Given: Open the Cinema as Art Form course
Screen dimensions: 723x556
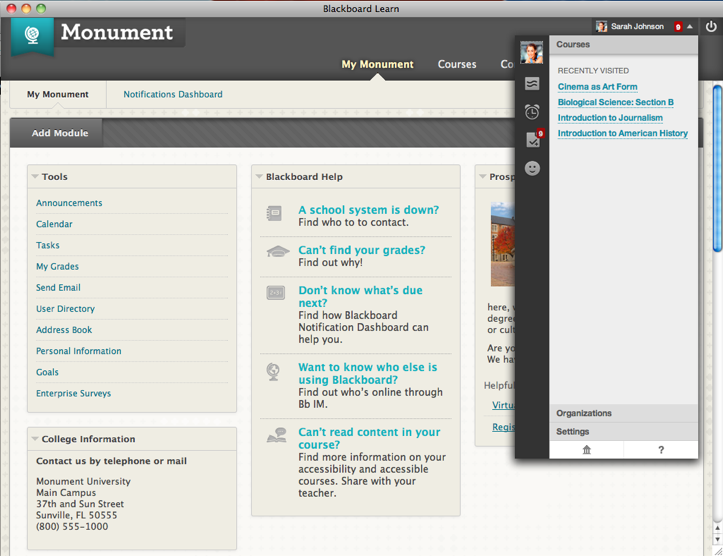Looking at the screenshot, I should point(598,87).
